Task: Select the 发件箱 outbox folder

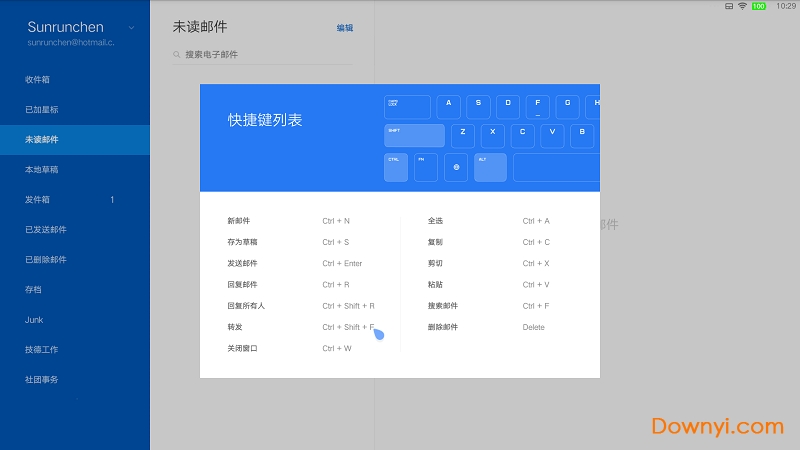Action: pos(38,200)
